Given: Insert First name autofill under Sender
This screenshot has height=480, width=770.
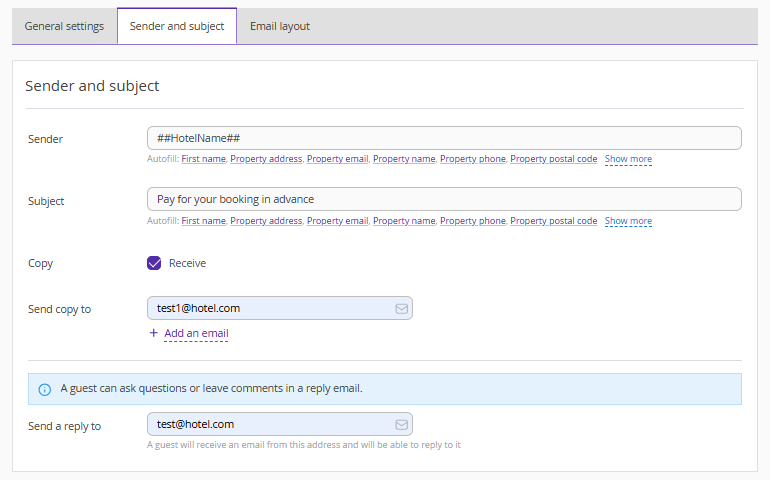Looking at the screenshot, I should pyautogui.click(x=203, y=159).
